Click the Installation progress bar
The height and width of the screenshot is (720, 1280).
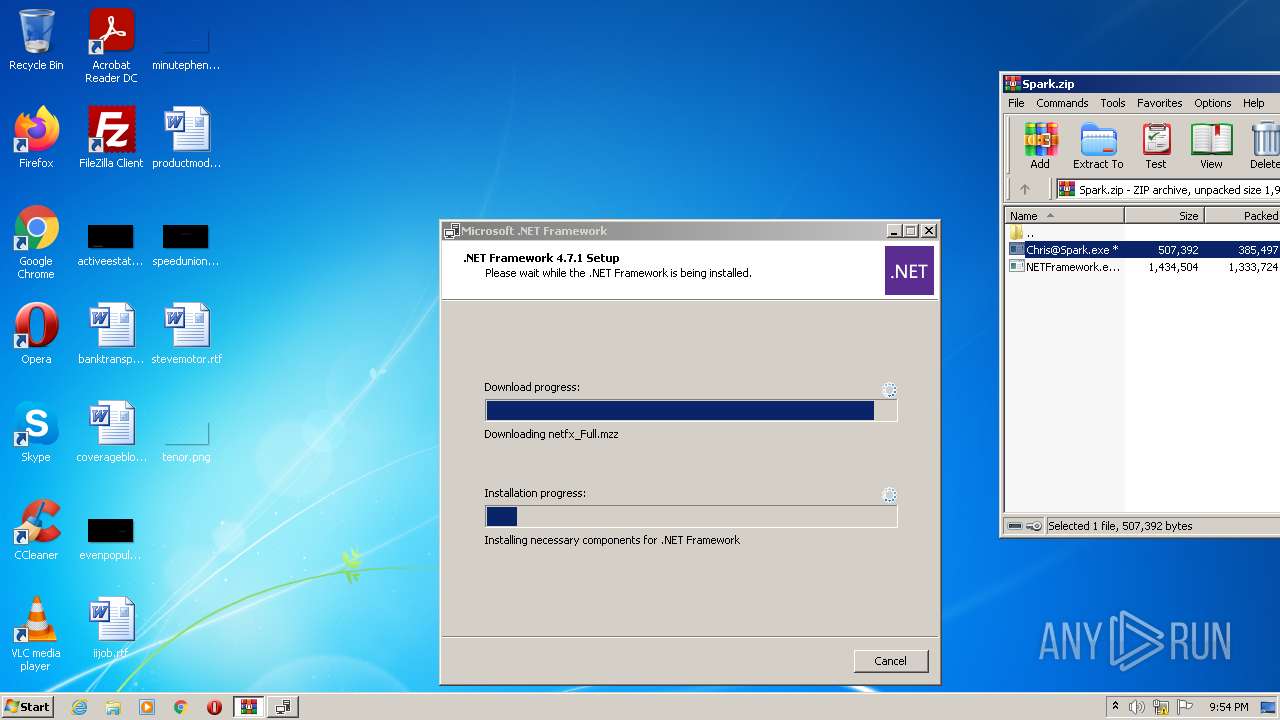tap(691, 516)
